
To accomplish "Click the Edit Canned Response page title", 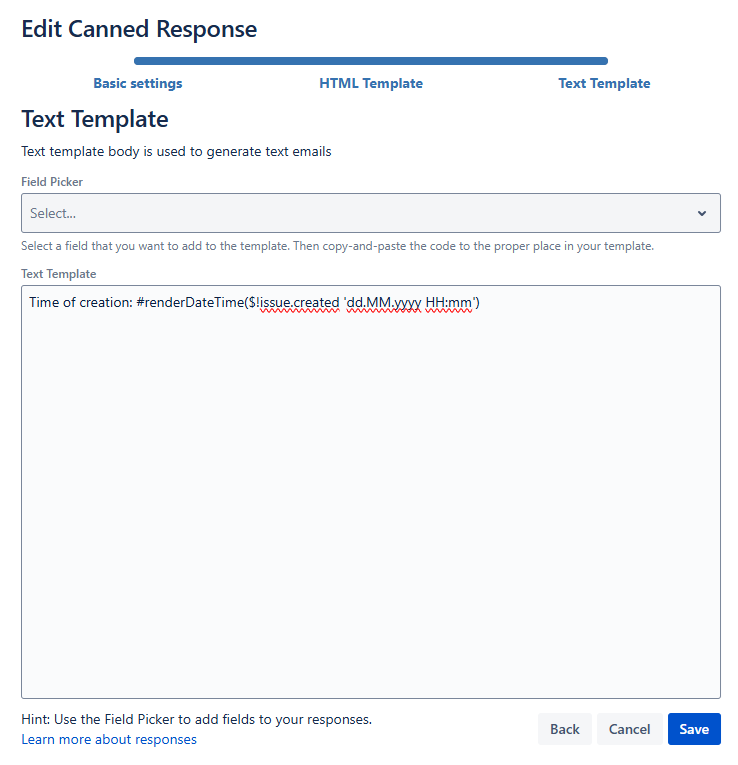I will tap(139, 29).
